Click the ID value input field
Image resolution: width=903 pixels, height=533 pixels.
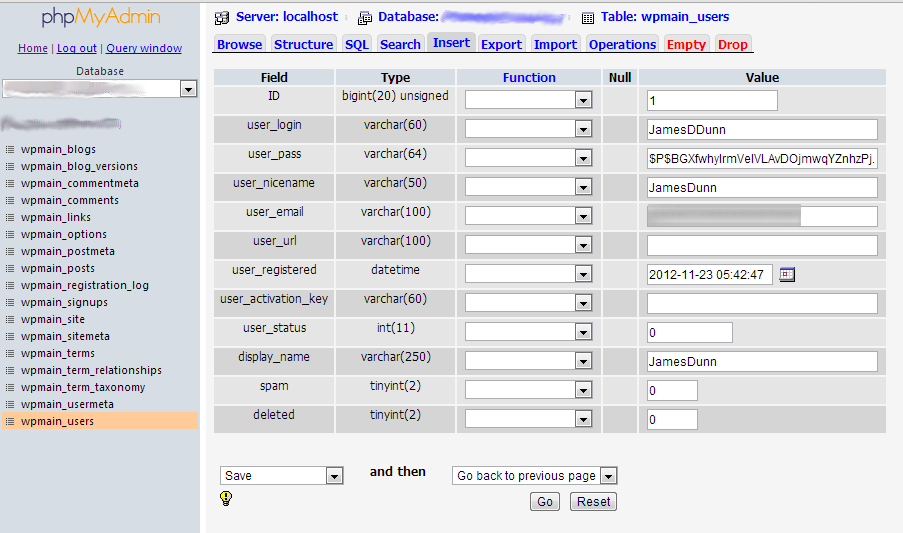(x=712, y=100)
